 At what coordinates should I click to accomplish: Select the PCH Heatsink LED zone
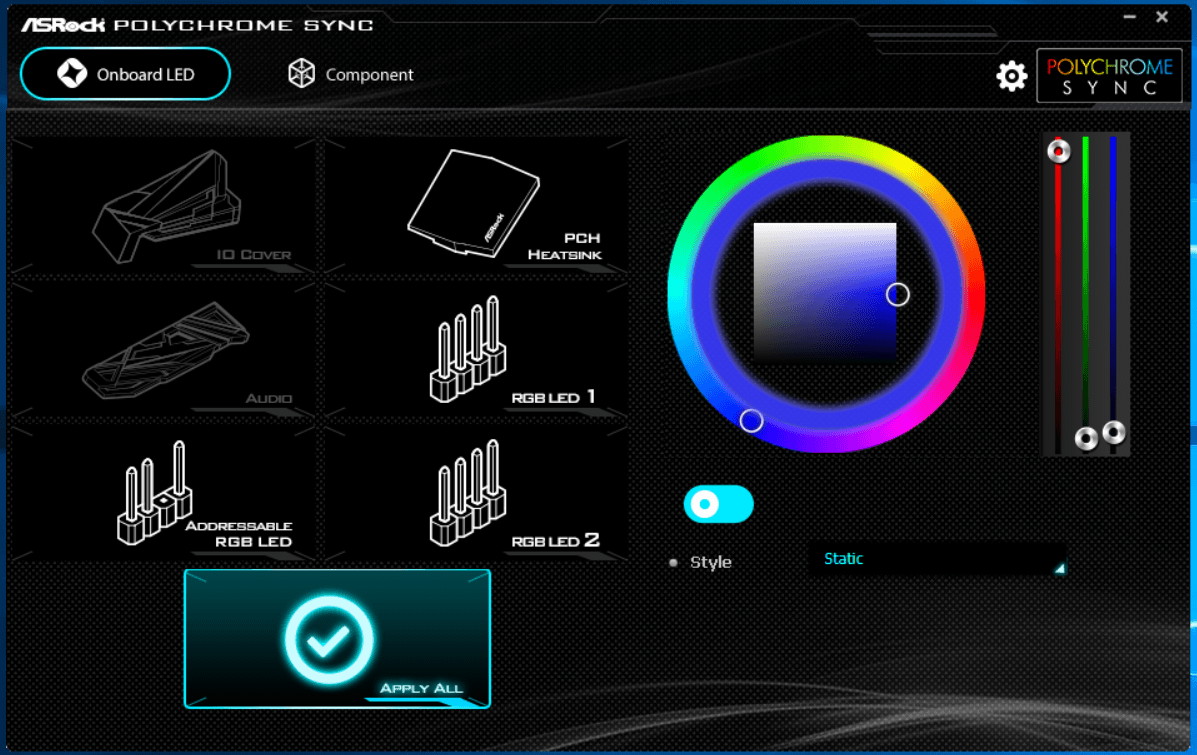475,205
